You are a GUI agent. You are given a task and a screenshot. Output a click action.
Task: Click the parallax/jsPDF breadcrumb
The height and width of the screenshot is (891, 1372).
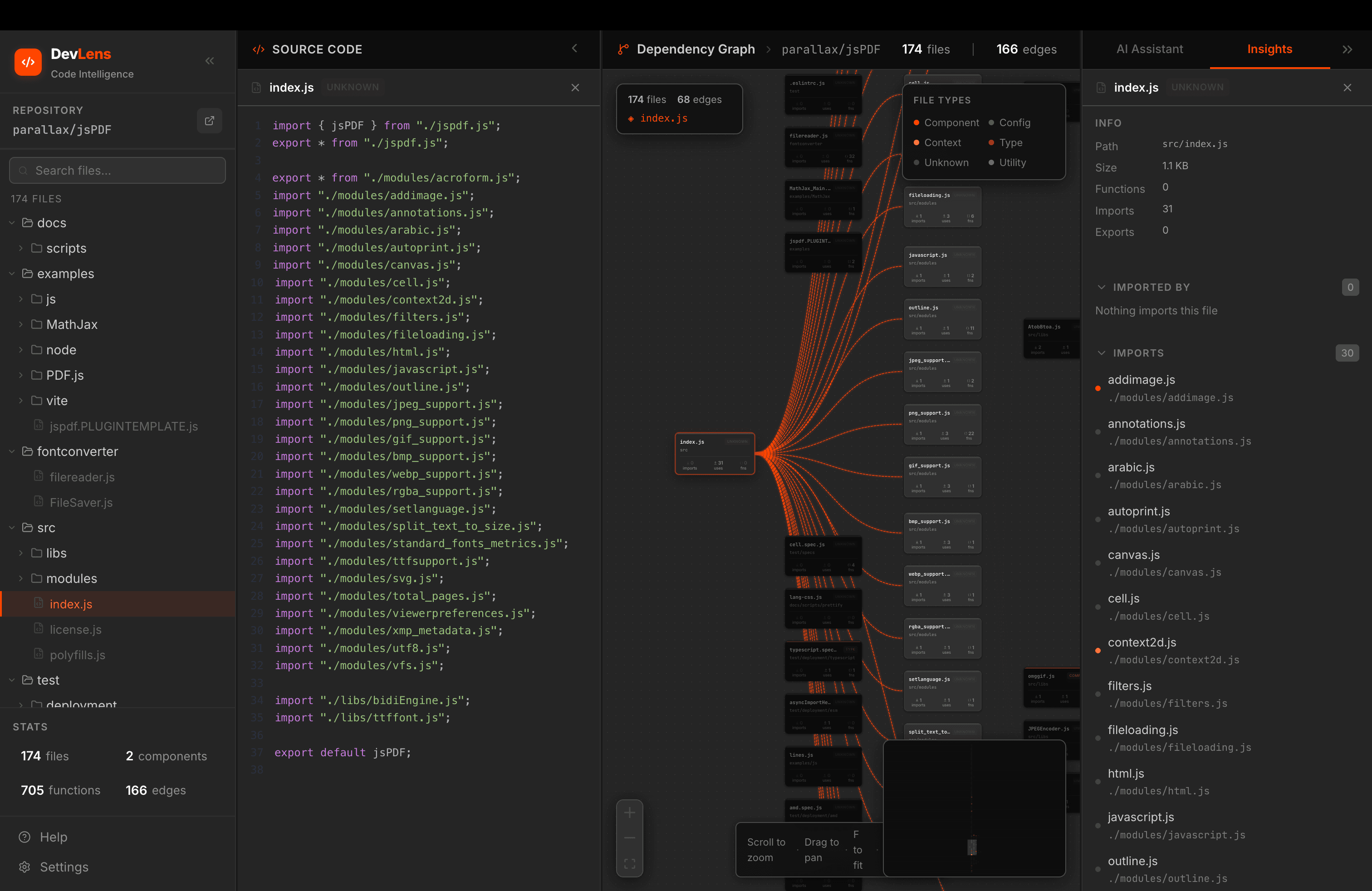point(831,49)
